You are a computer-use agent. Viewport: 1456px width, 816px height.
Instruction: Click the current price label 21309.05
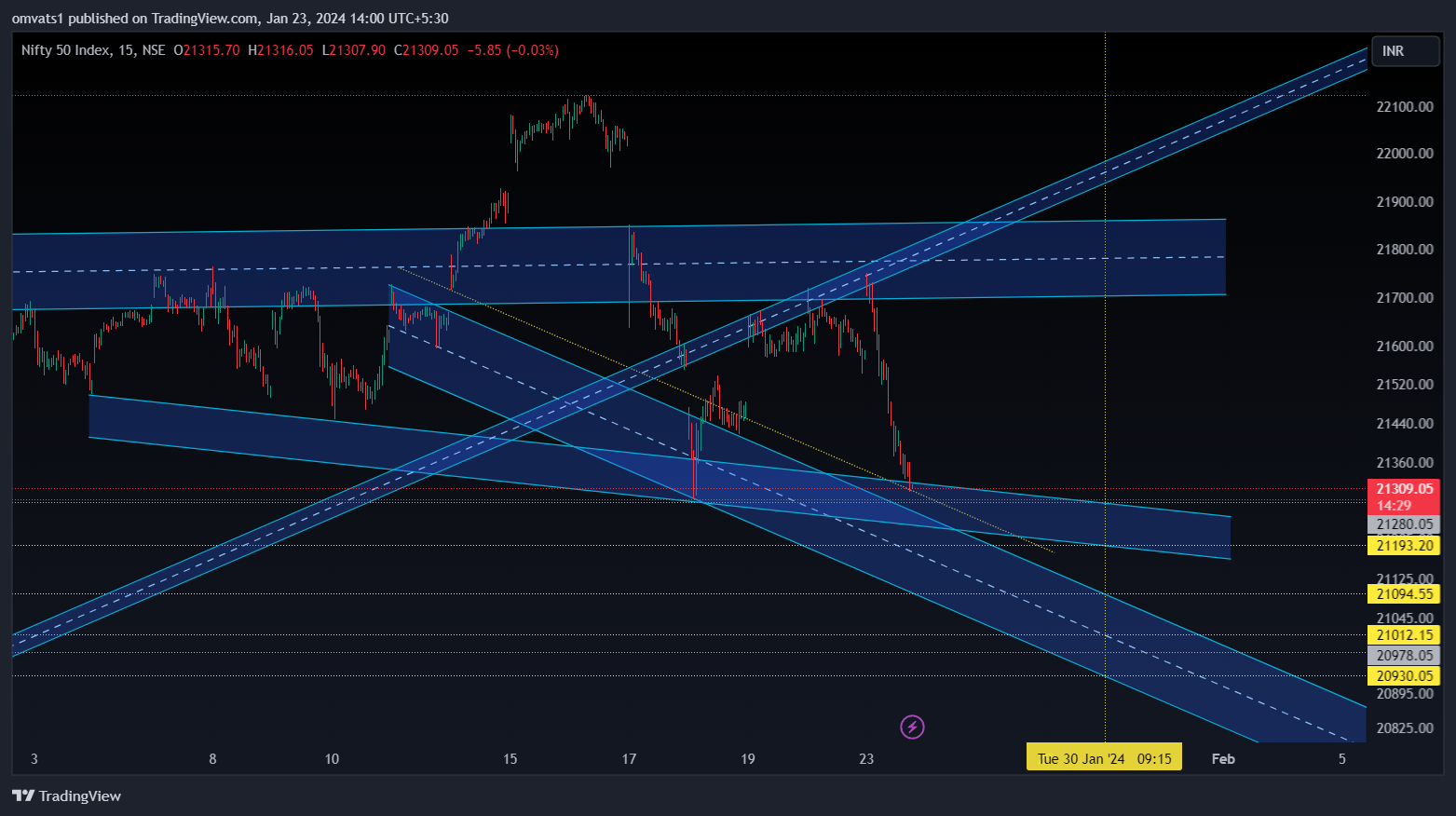[x=1404, y=489]
